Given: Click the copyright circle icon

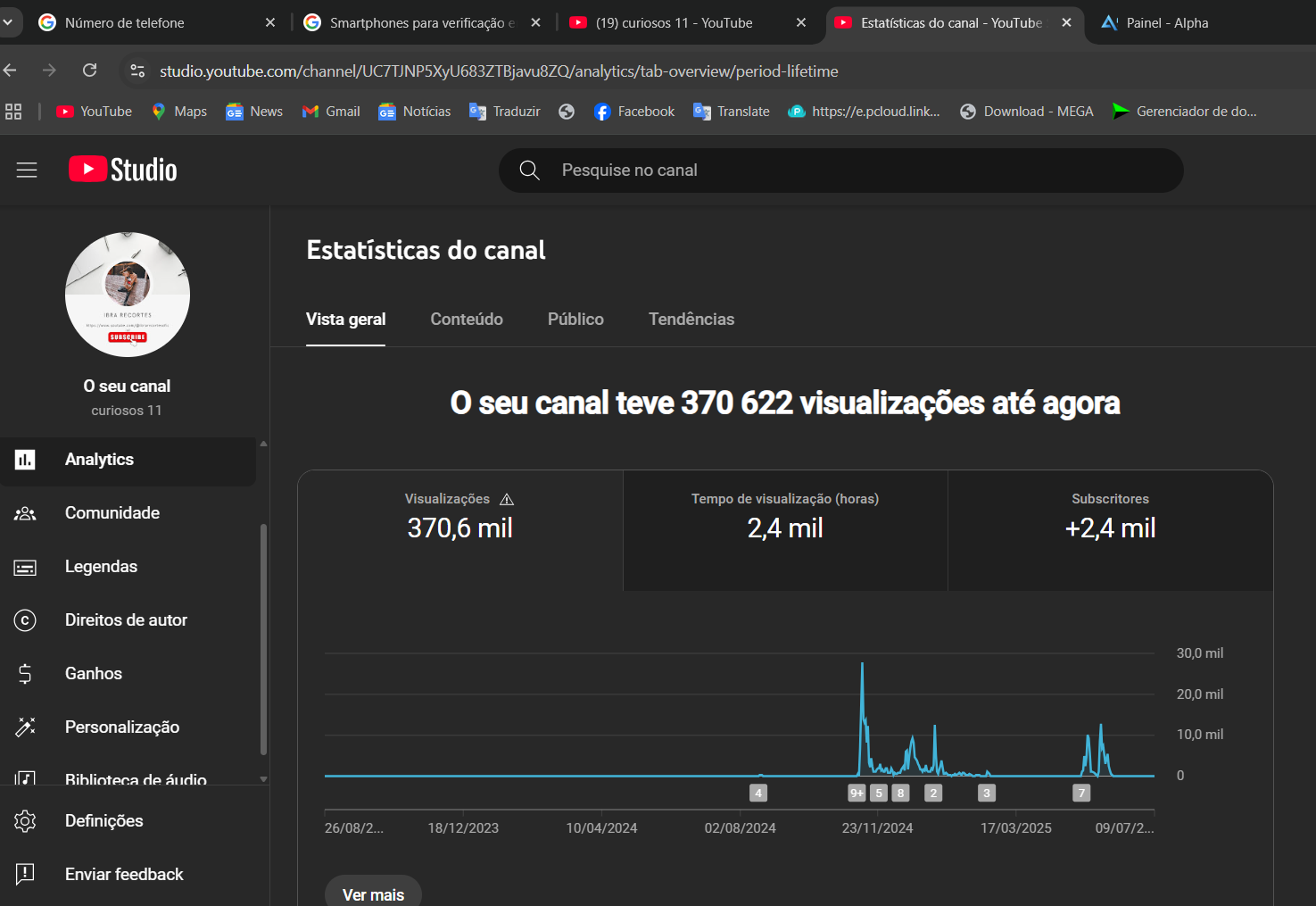Looking at the screenshot, I should point(25,620).
